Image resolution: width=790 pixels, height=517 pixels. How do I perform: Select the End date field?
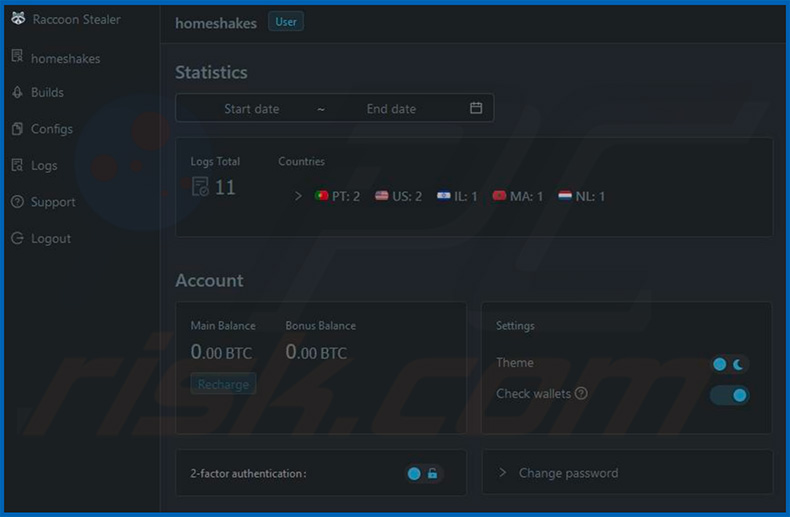pyautogui.click(x=391, y=109)
